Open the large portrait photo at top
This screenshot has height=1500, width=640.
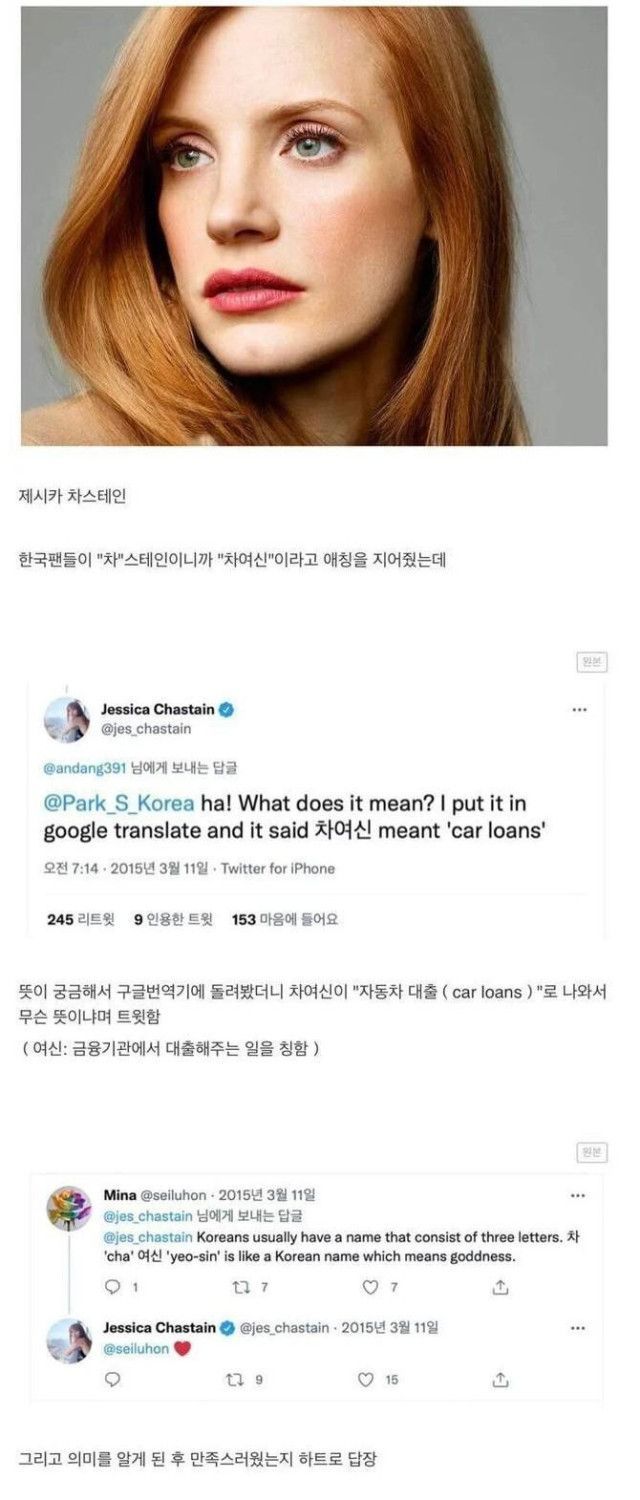click(314, 226)
